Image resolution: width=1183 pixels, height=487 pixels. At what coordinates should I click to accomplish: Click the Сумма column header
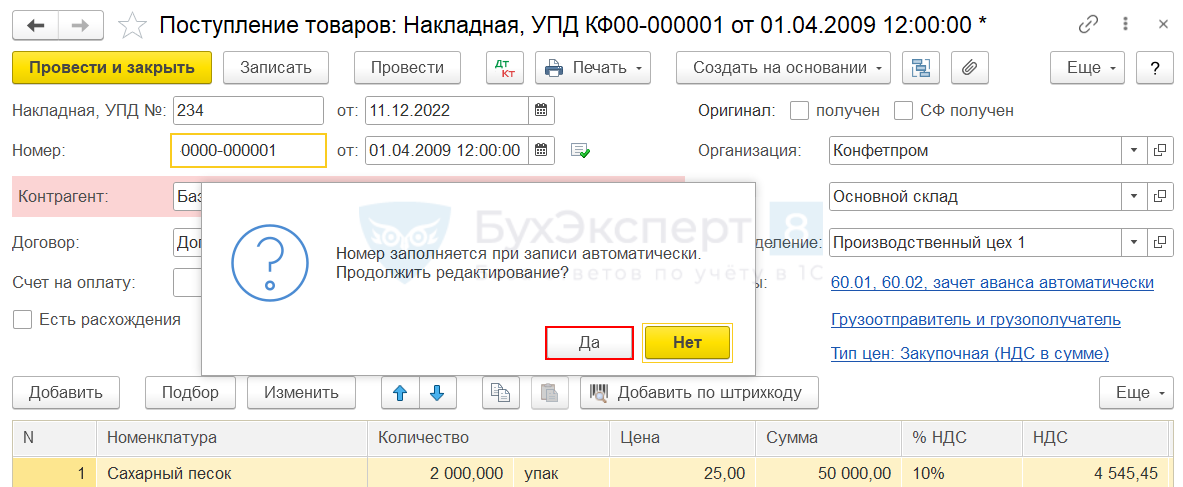828,437
